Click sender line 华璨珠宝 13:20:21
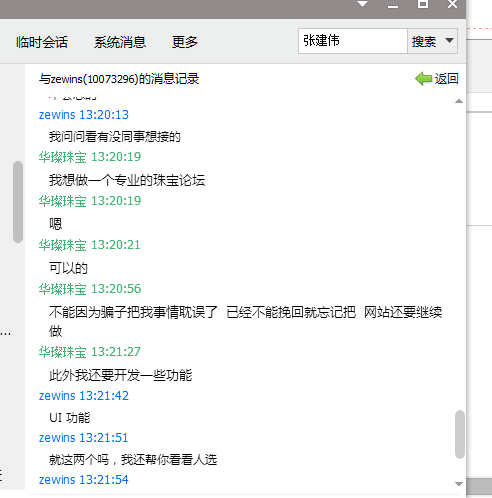The width and height of the screenshot is (492, 498). [89, 245]
